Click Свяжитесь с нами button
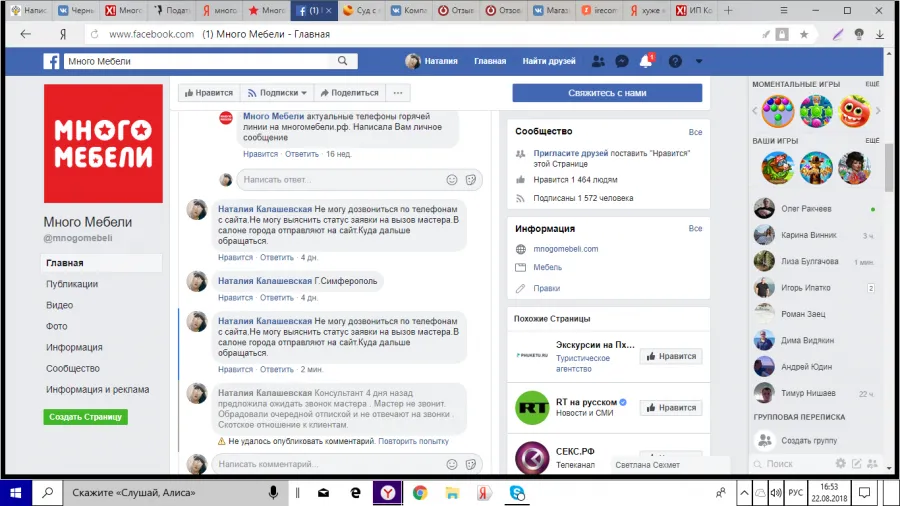This screenshot has height=506, width=900. [x=607, y=93]
